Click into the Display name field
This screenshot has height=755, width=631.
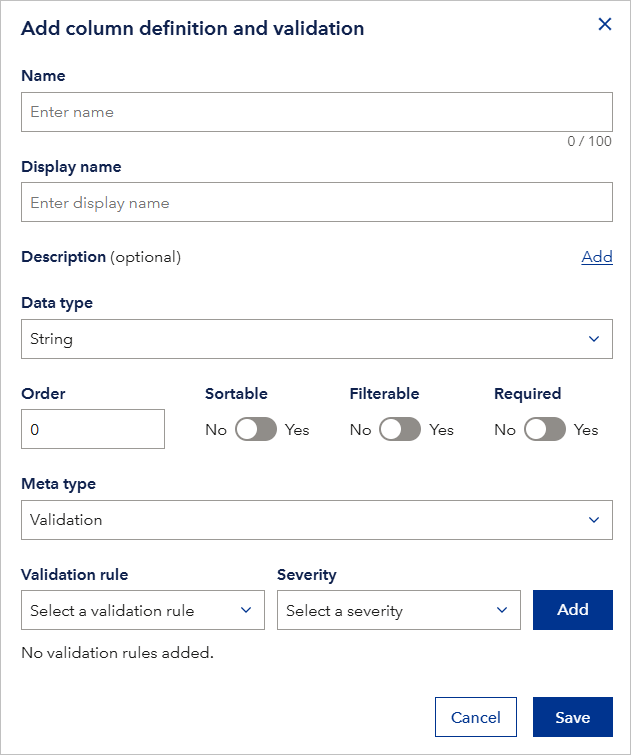(x=316, y=202)
